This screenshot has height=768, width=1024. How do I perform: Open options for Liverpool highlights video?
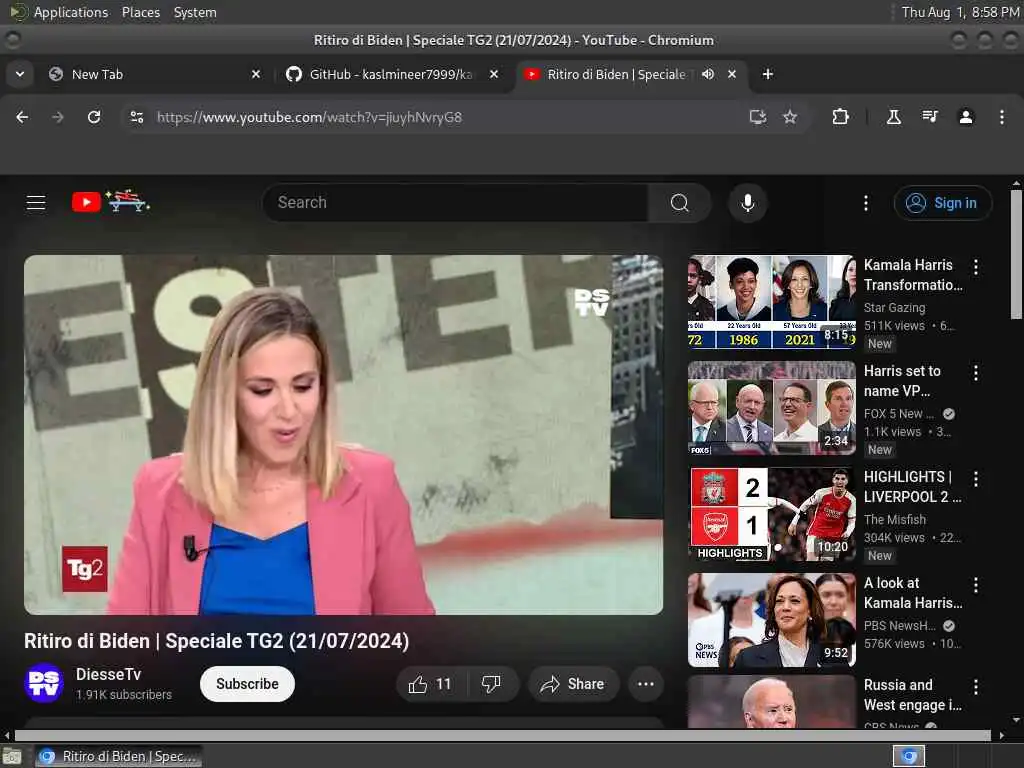pyautogui.click(x=976, y=479)
